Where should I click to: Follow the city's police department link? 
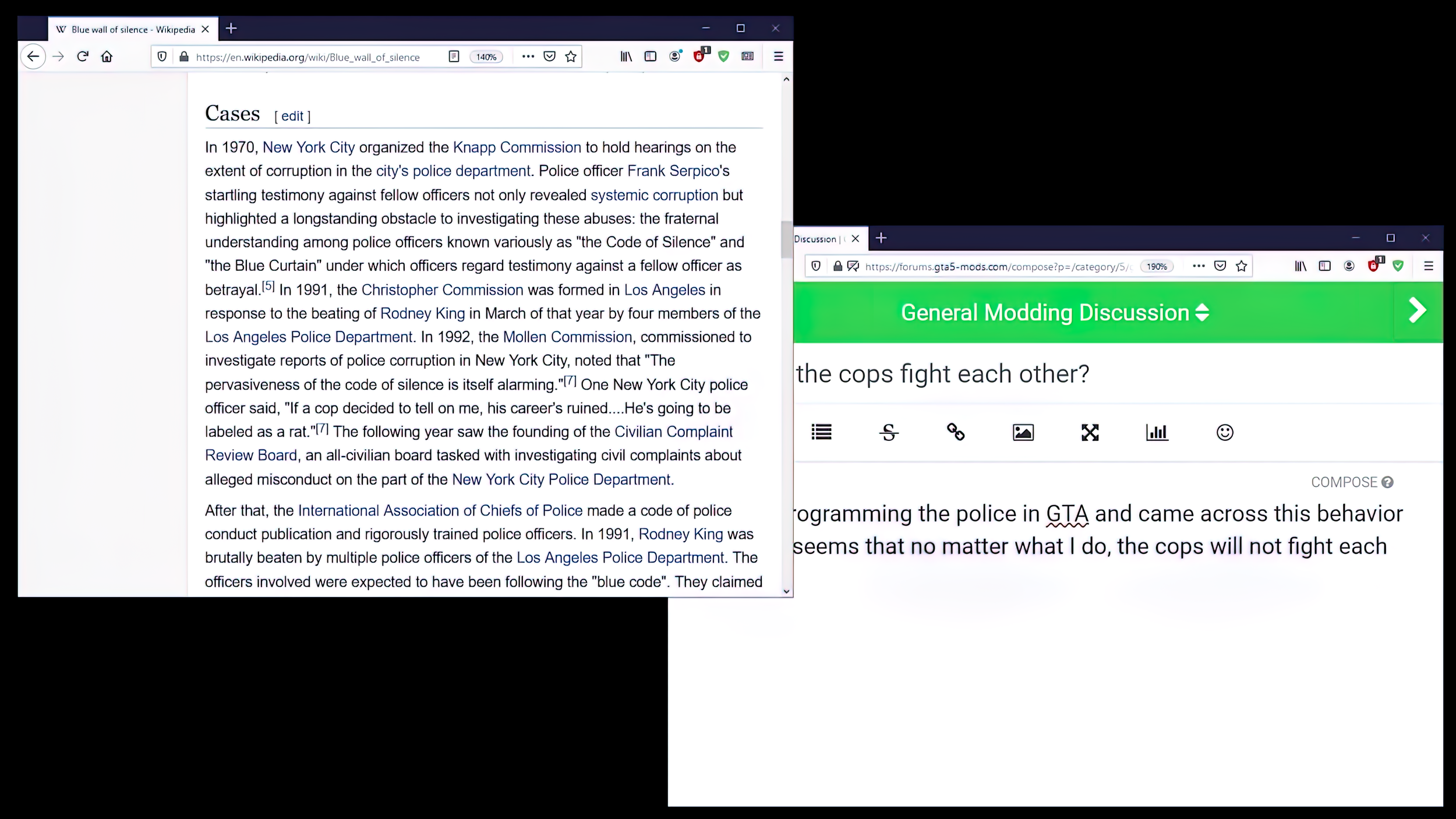(x=453, y=171)
